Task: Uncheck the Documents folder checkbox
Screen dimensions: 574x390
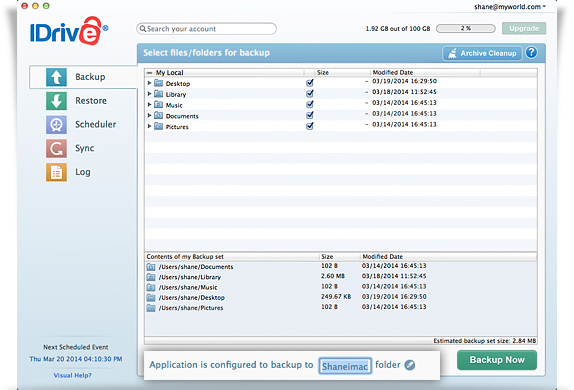Action: tap(310, 115)
